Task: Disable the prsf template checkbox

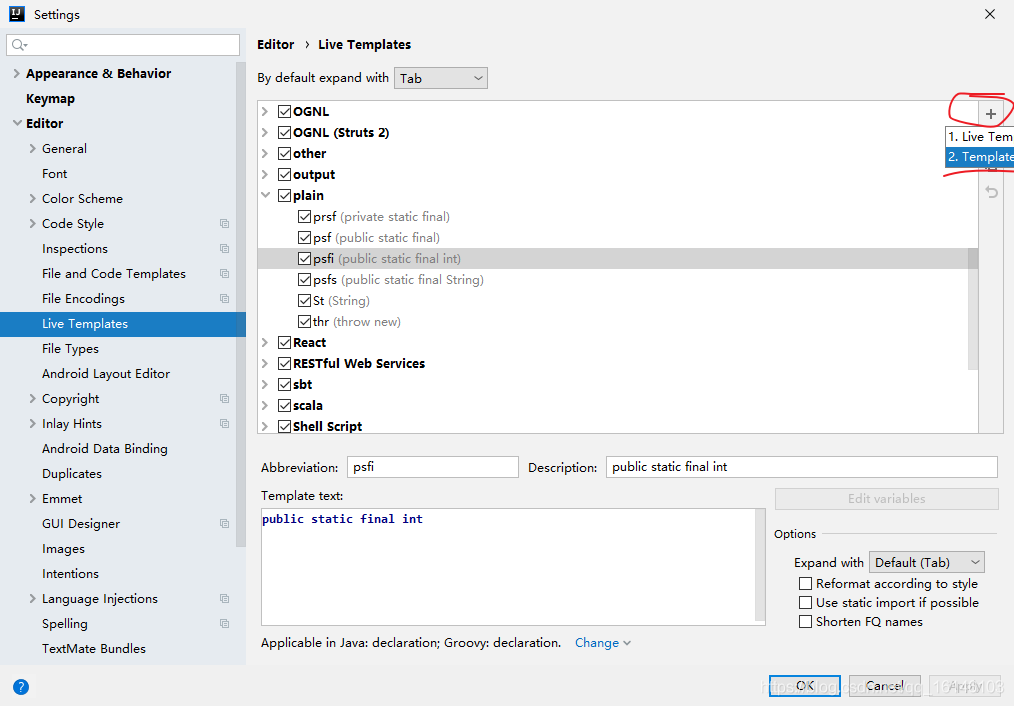Action: 305,217
